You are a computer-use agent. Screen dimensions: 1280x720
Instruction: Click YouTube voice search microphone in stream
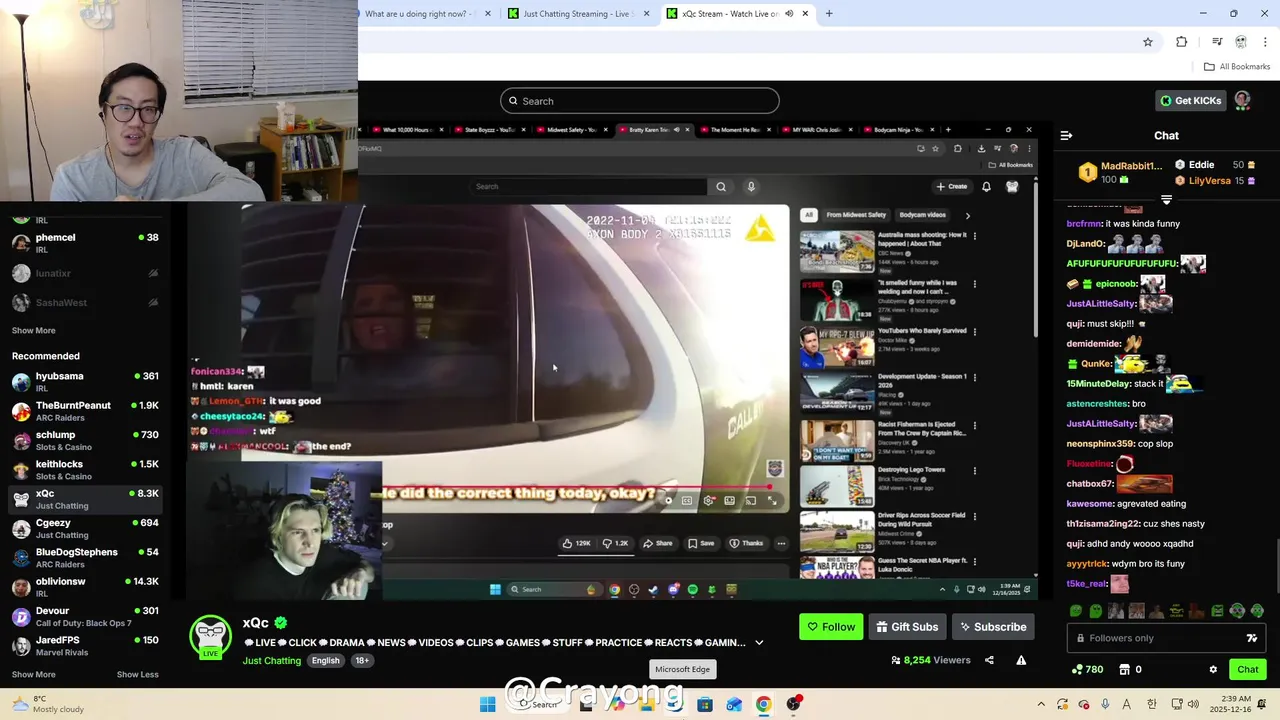751,186
